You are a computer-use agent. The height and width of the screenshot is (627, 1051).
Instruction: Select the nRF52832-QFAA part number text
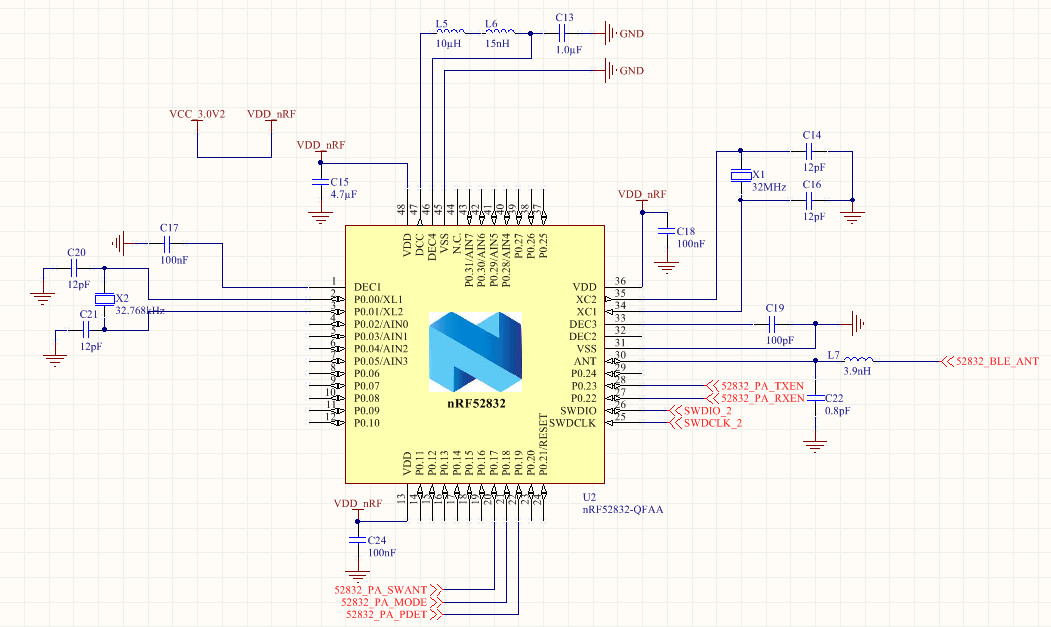pyautogui.click(x=623, y=510)
